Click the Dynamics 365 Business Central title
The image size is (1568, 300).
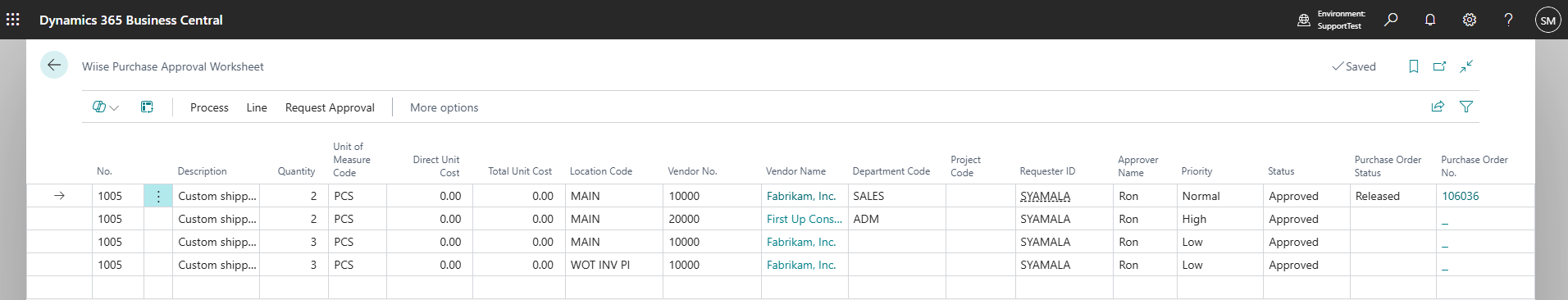click(x=131, y=20)
